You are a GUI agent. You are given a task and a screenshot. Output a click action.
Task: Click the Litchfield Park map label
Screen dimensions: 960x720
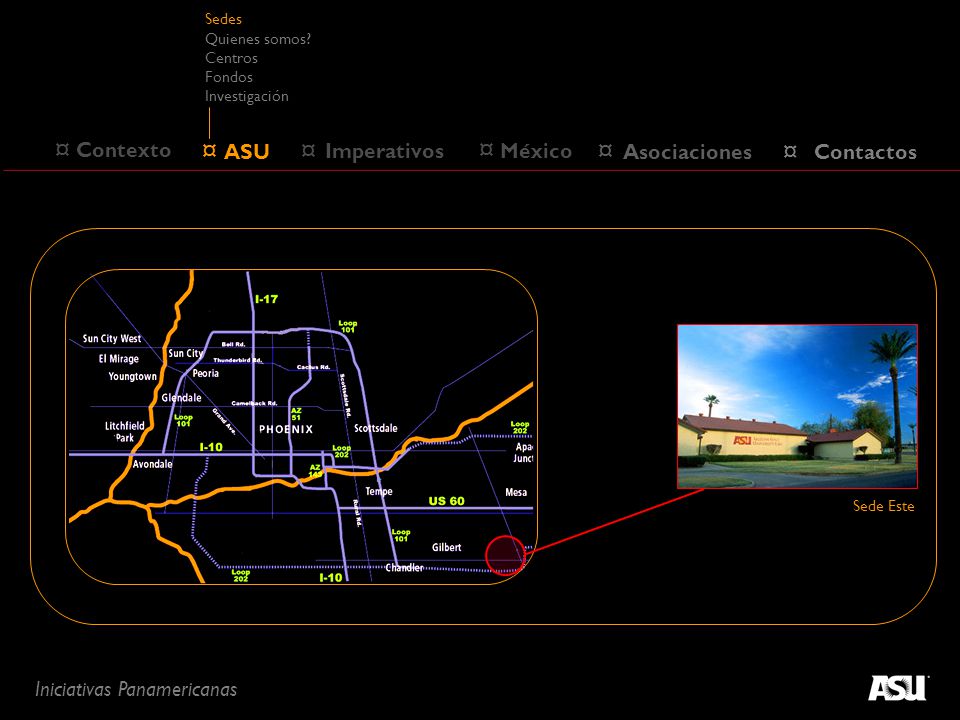coord(125,432)
